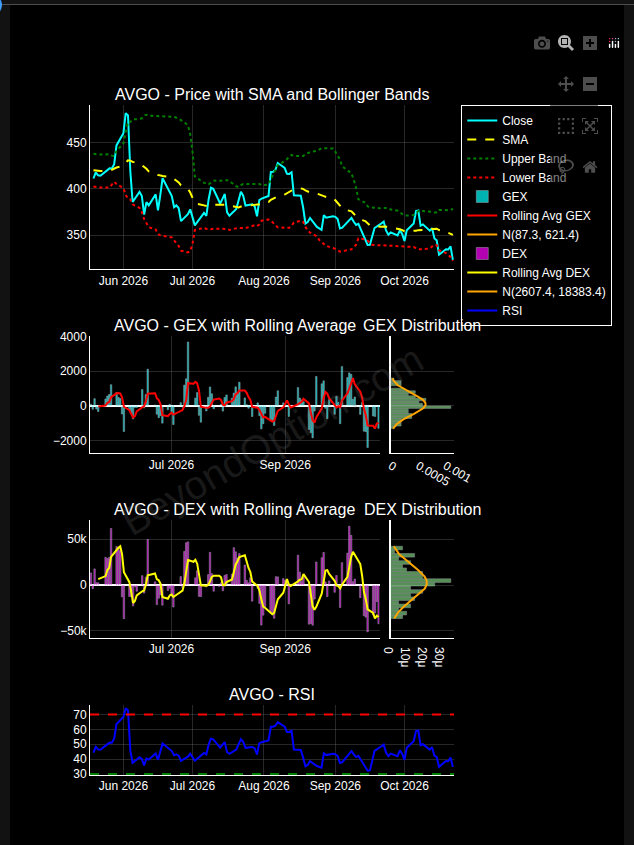Screen dimensions: 634x845
Task: Click the magenta DEX legend swatch
Action: coord(483,254)
